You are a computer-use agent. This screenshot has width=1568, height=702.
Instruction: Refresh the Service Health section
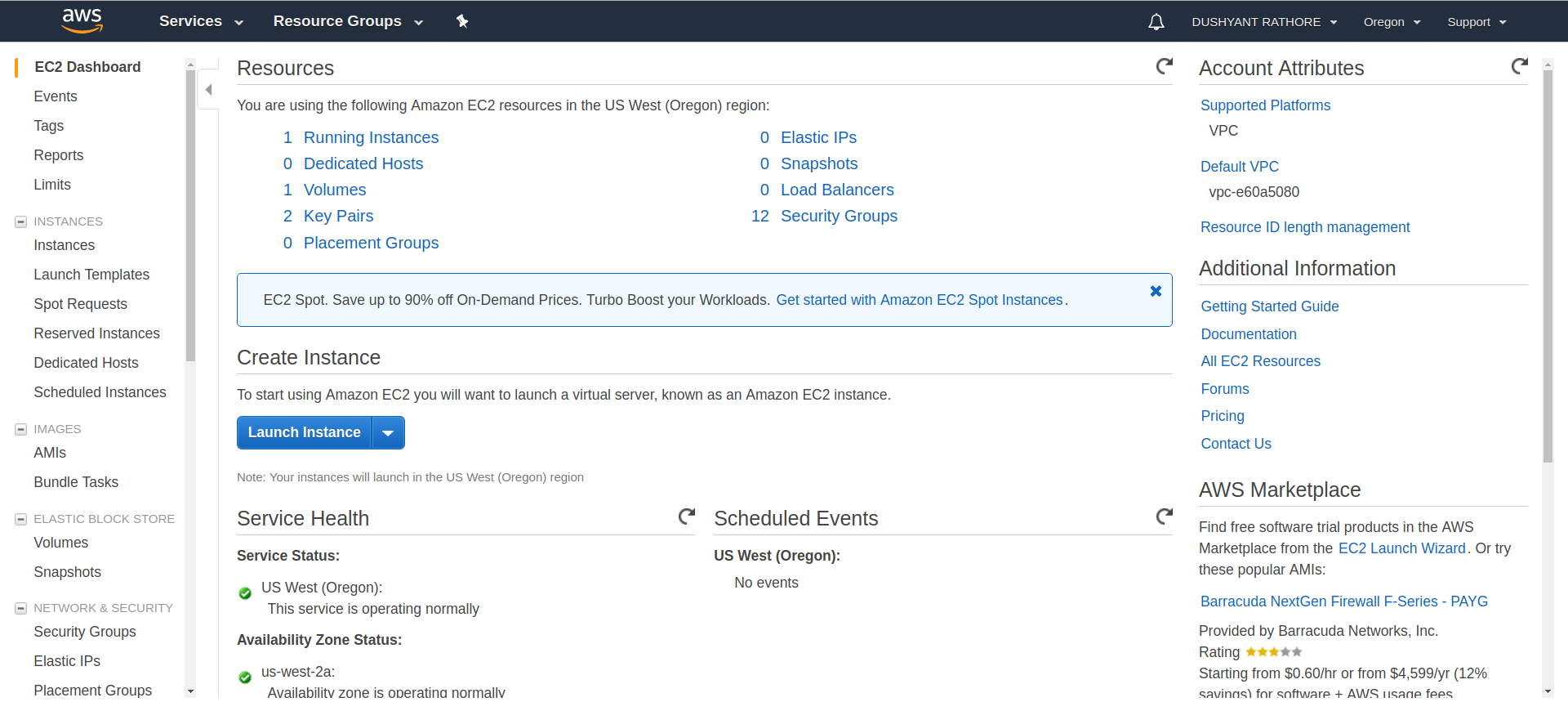coord(687,516)
